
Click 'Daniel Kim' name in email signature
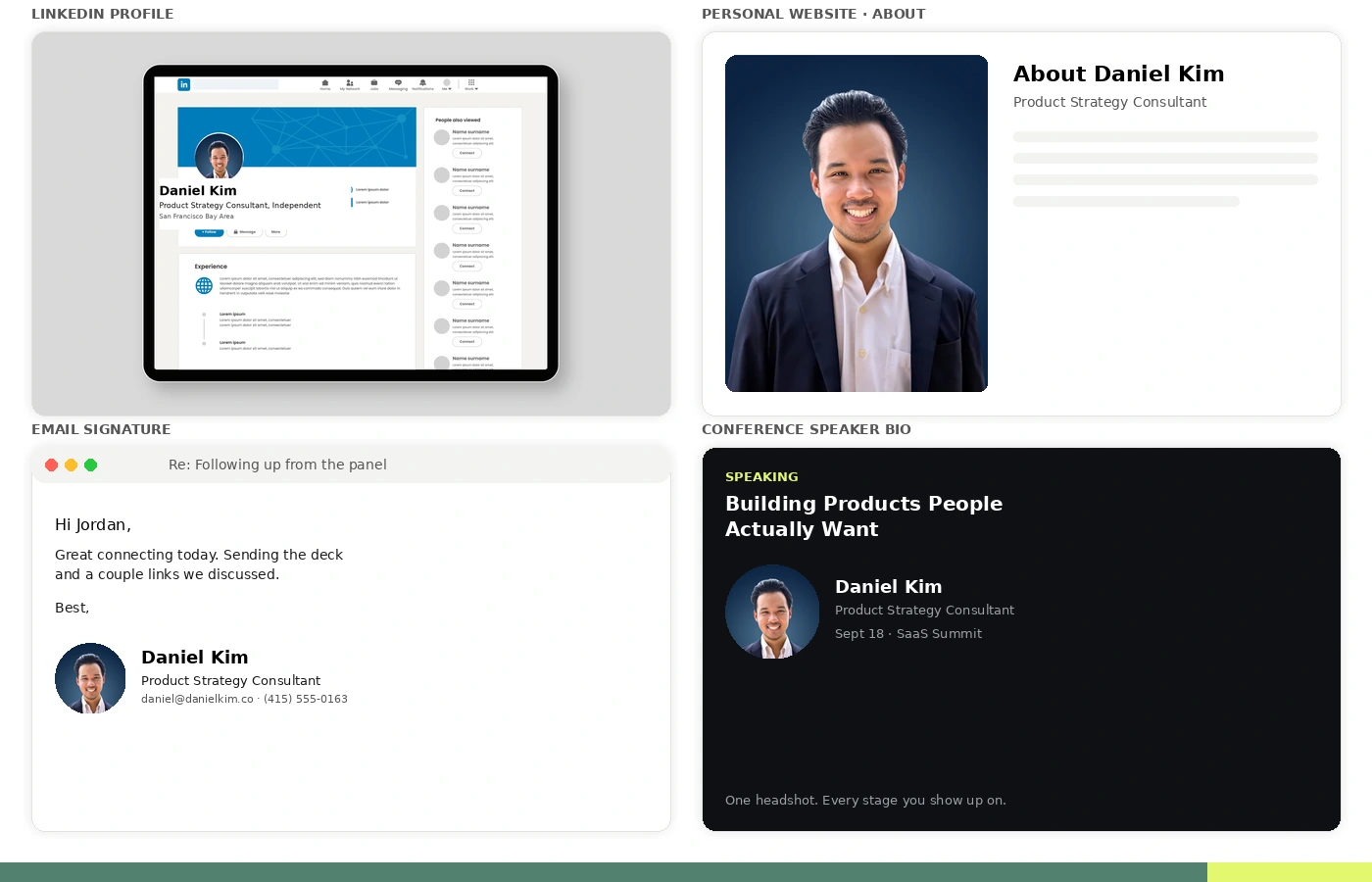tap(194, 657)
